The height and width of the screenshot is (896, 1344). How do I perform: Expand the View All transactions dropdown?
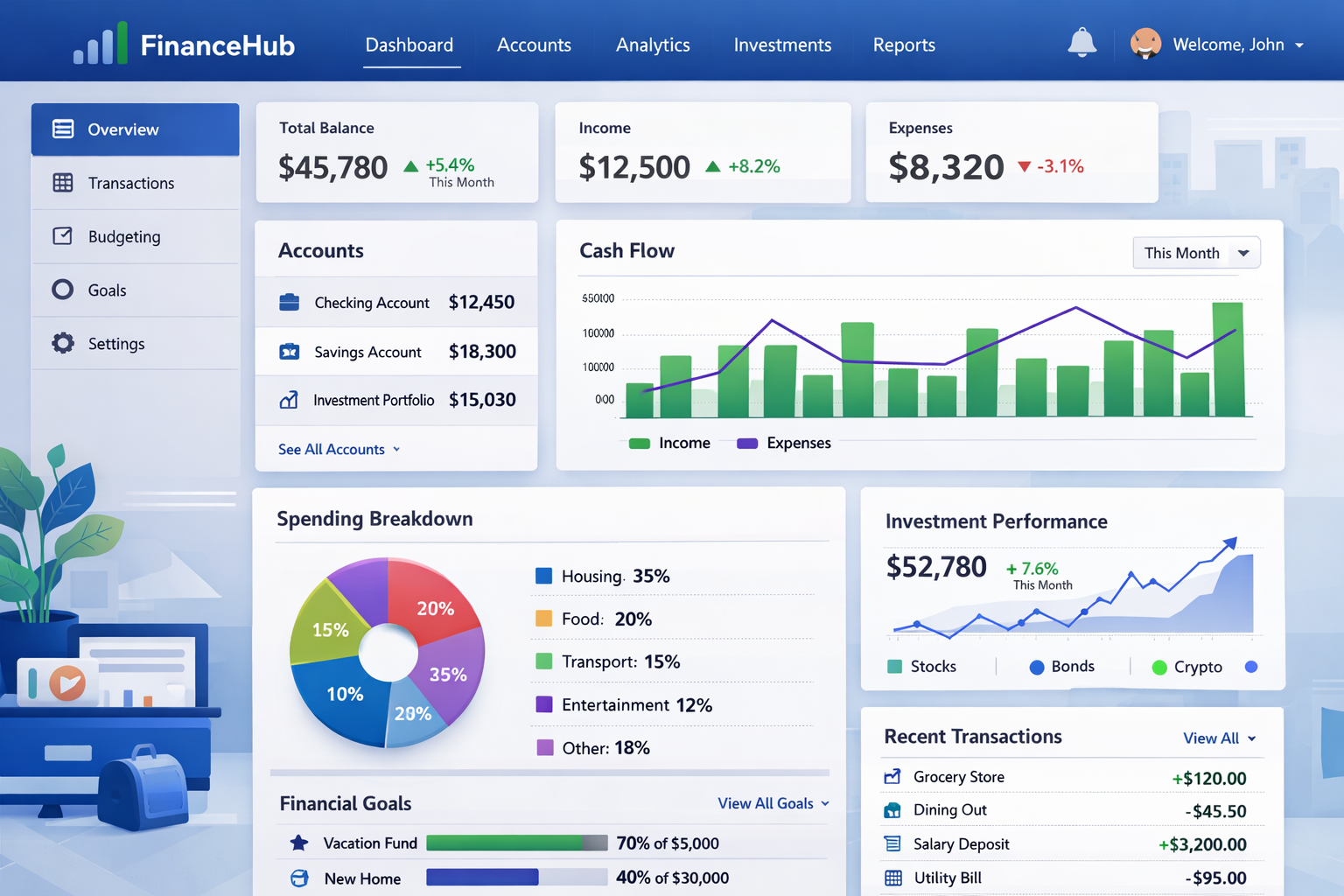1218,738
